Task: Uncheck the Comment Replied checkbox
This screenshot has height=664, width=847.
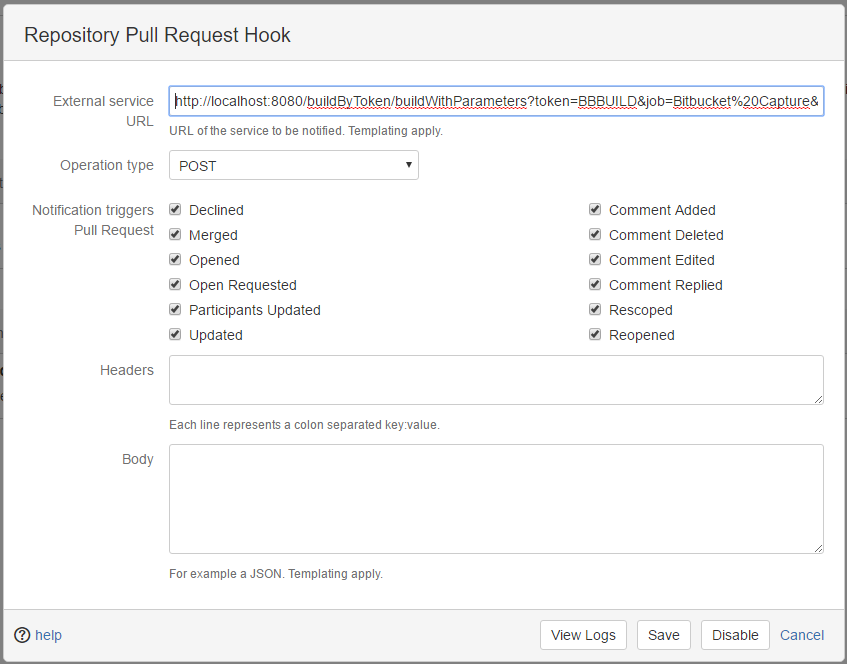Action: coord(595,285)
